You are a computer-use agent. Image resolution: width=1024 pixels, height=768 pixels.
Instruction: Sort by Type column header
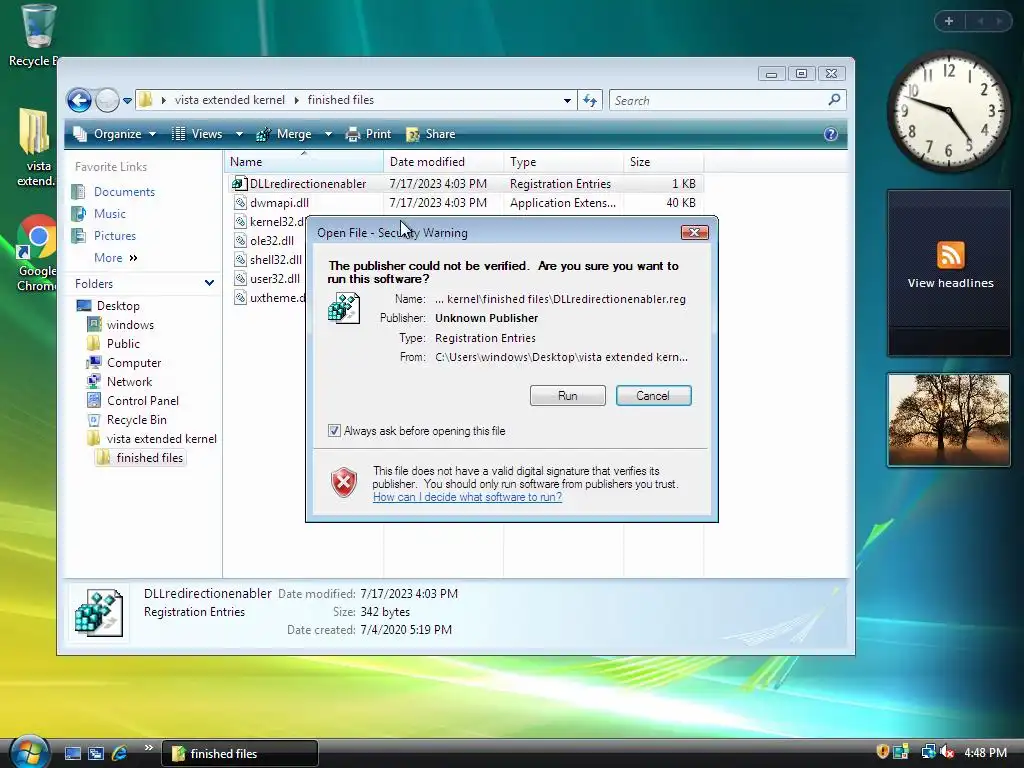pyautogui.click(x=564, y=162)
